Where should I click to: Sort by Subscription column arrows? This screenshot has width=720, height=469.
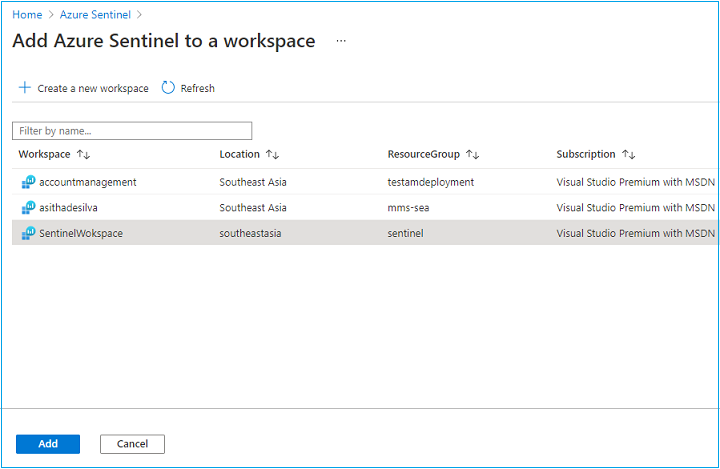coord(629,154)
